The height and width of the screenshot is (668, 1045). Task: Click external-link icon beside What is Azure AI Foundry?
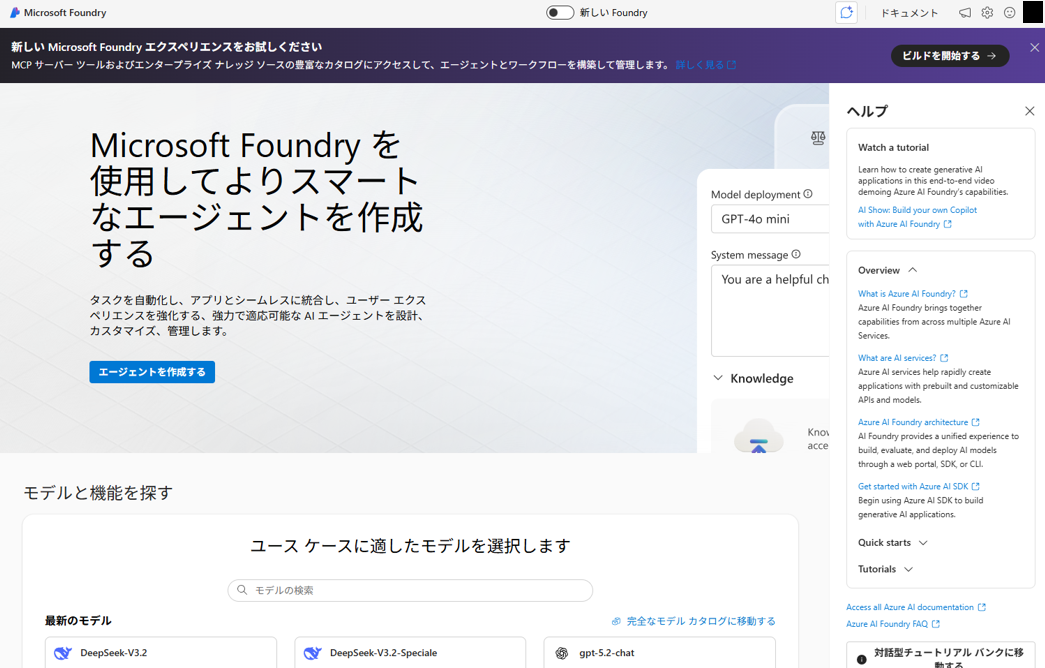[964, 293]
